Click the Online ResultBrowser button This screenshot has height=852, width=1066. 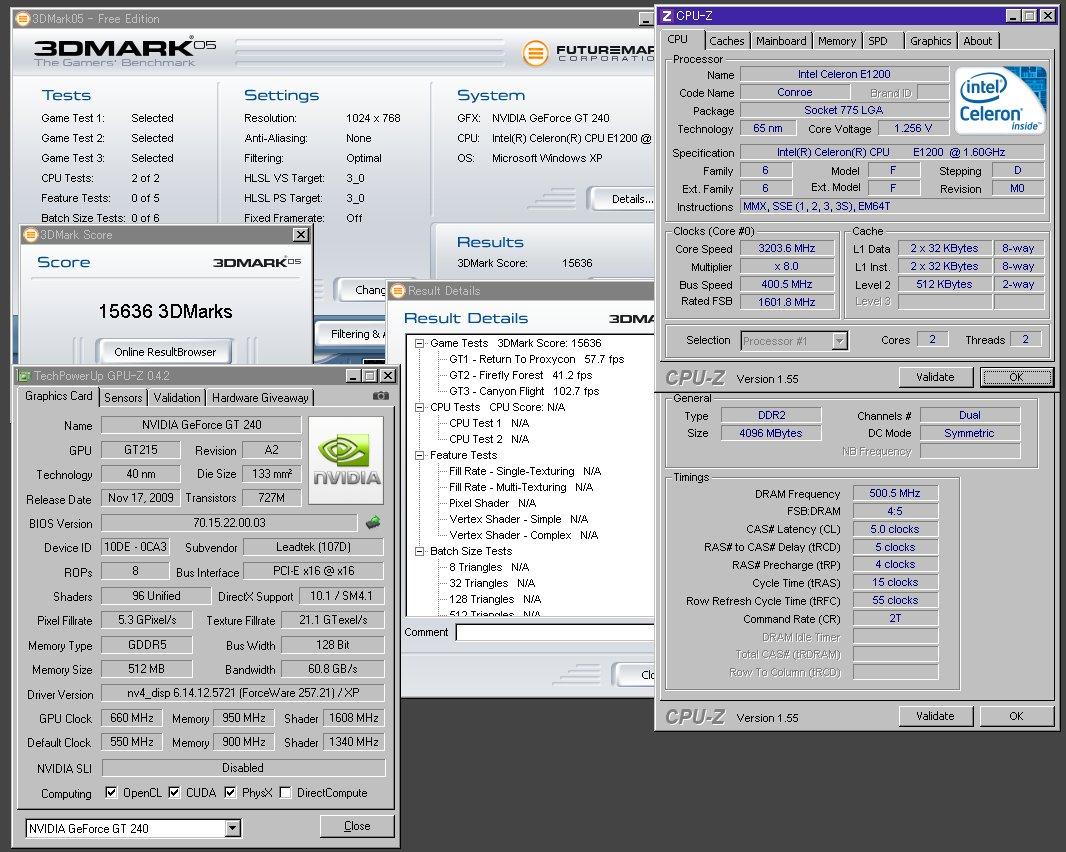(165, 352)
